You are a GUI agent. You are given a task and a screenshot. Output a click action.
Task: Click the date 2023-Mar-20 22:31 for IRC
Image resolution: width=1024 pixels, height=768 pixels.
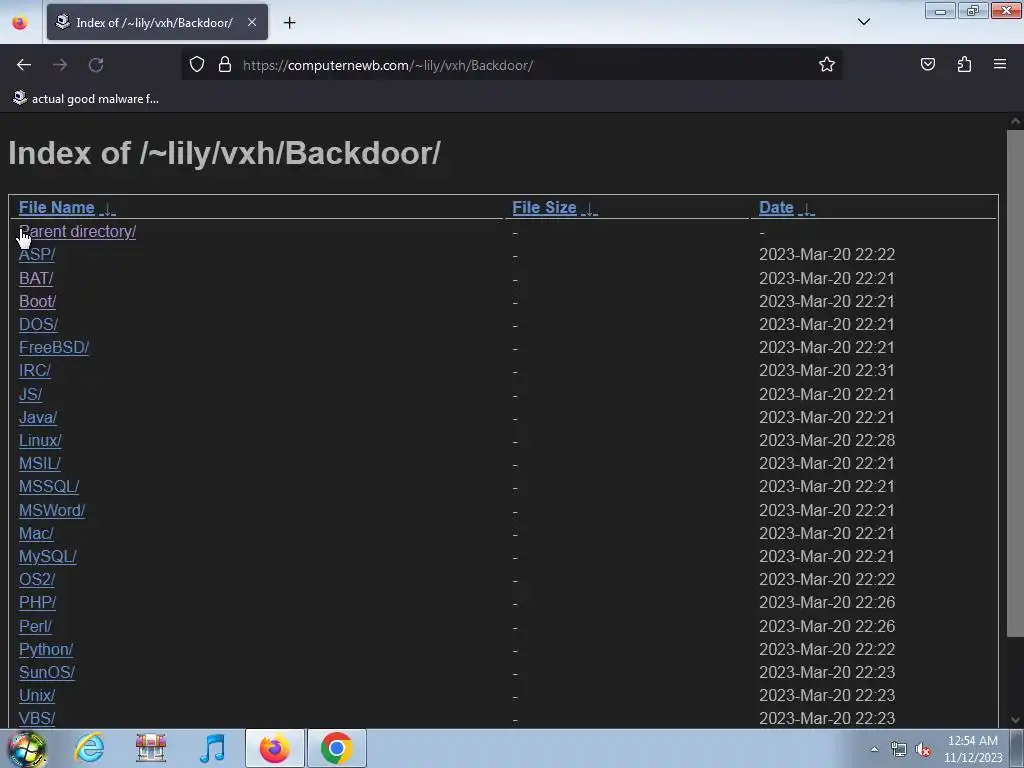click(x=827, y=370)
